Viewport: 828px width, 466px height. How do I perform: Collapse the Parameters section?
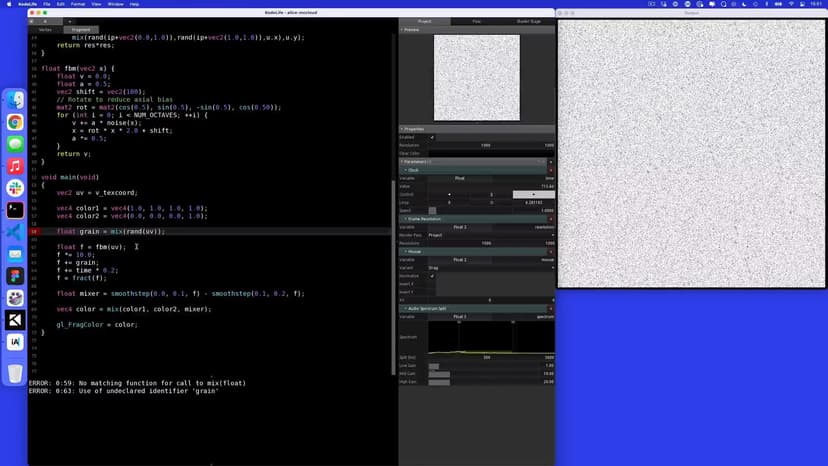coord(404,161)
